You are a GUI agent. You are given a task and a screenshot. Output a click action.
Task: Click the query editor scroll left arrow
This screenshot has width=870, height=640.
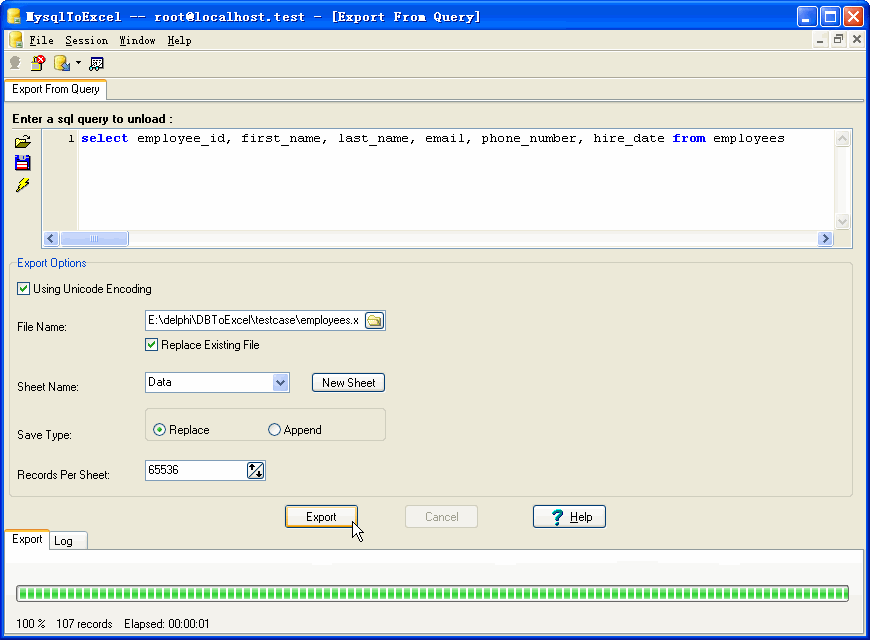click(51, 239)
